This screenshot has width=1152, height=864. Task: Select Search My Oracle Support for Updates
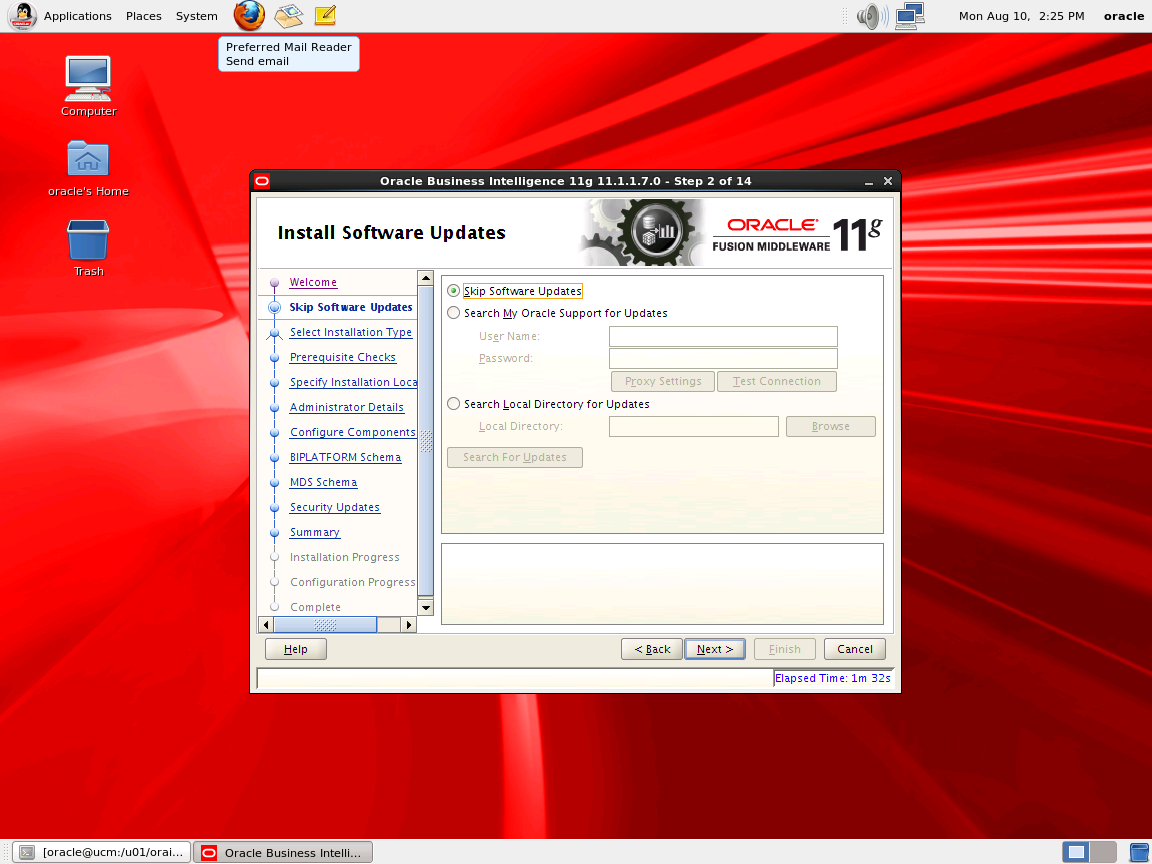click(453, 313)
